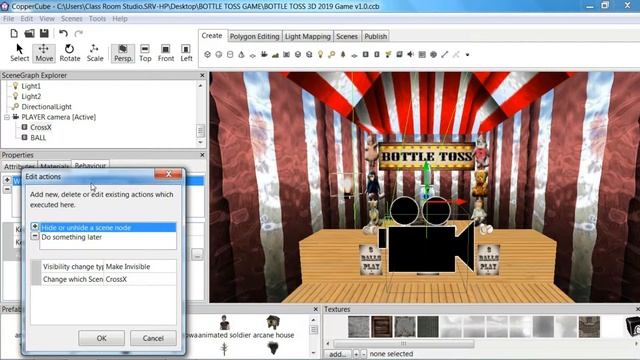Choose the animated soldier prefab

224,328
